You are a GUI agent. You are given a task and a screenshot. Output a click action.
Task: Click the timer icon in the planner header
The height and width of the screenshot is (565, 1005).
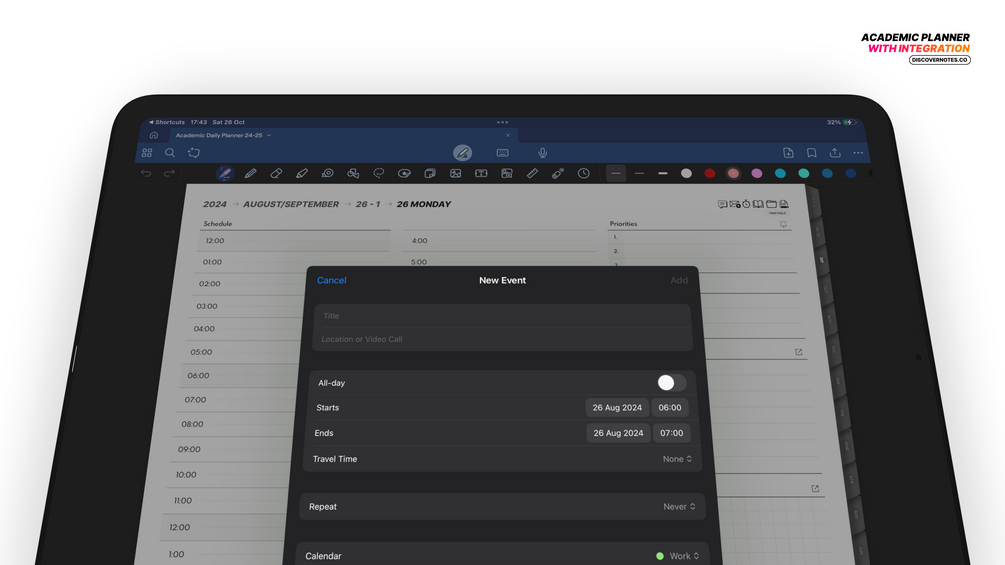[747, 204]
